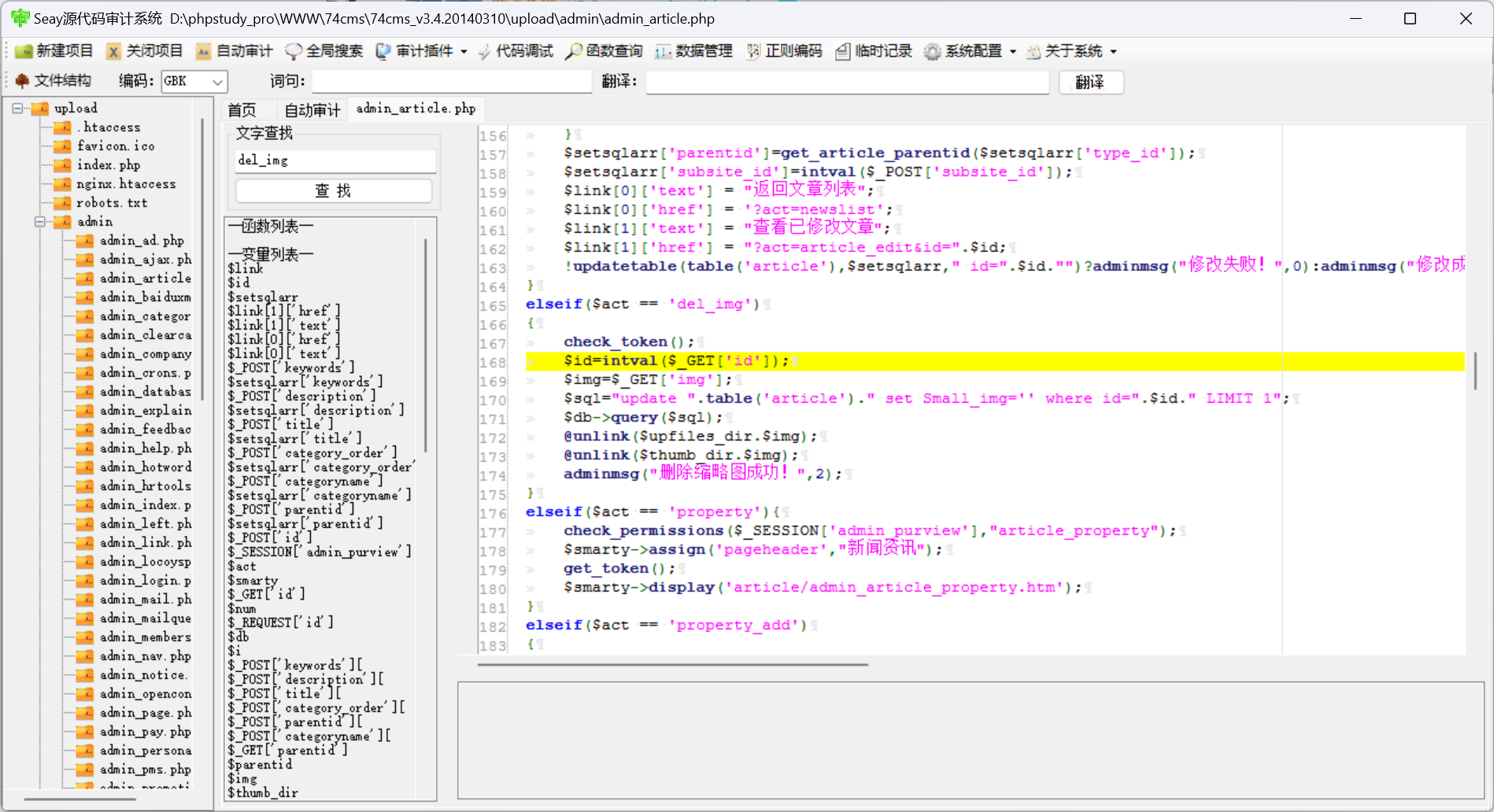Open 正则编码 regex encoding tool
1494x812 pixels.
coord(784,51)
